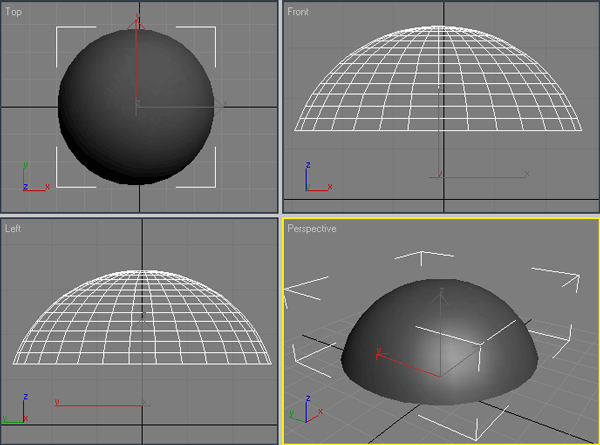Viewport: 600px width, 445px height.
Task: Open the Top viewport label menu
Action: tap(13, 12)
